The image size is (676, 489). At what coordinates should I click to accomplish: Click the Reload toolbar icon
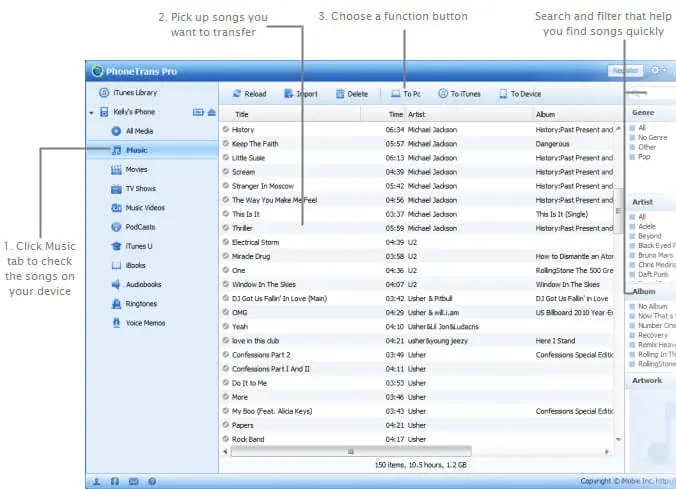click(x=237, y=94)
